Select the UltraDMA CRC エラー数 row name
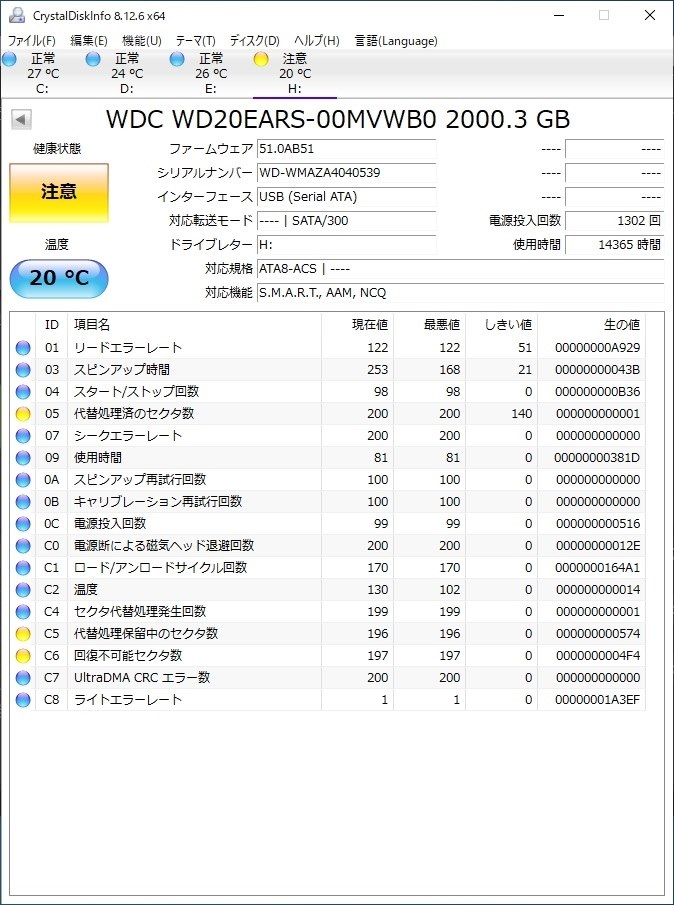This screenshot has width=674, height=905. [x=142, y=678]
